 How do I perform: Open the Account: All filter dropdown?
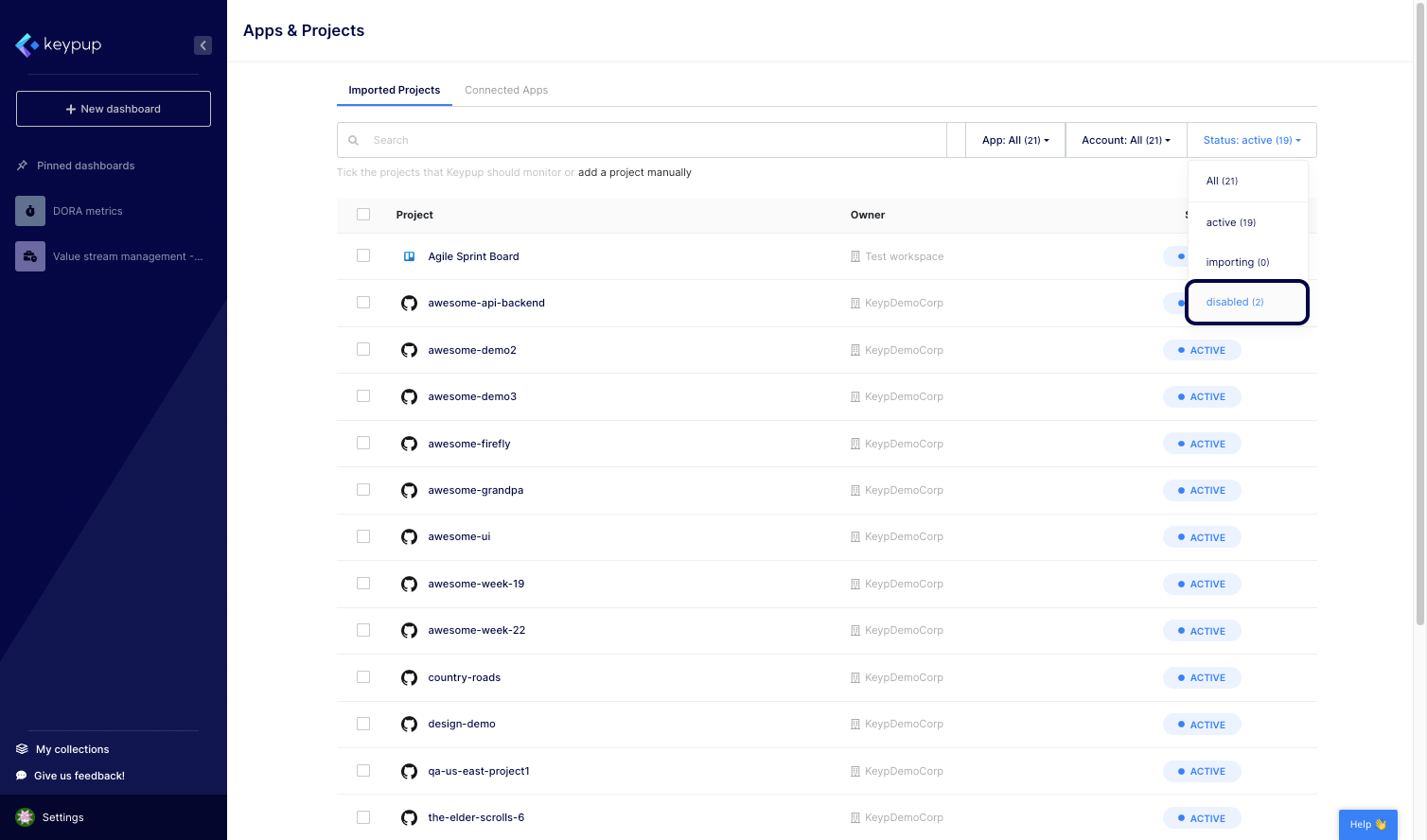pos(1125,139)
